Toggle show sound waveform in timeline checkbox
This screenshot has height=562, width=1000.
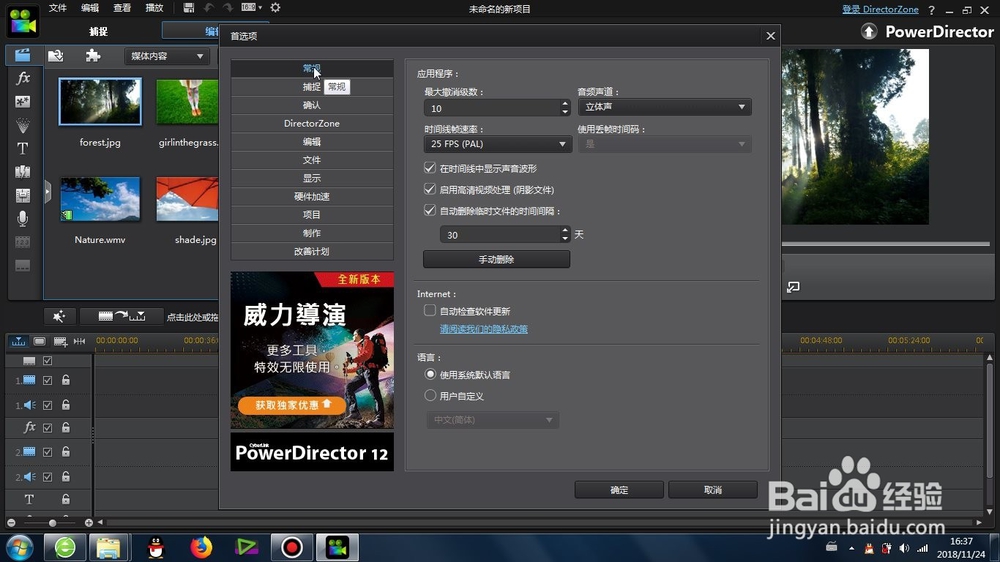coord(430,168)
